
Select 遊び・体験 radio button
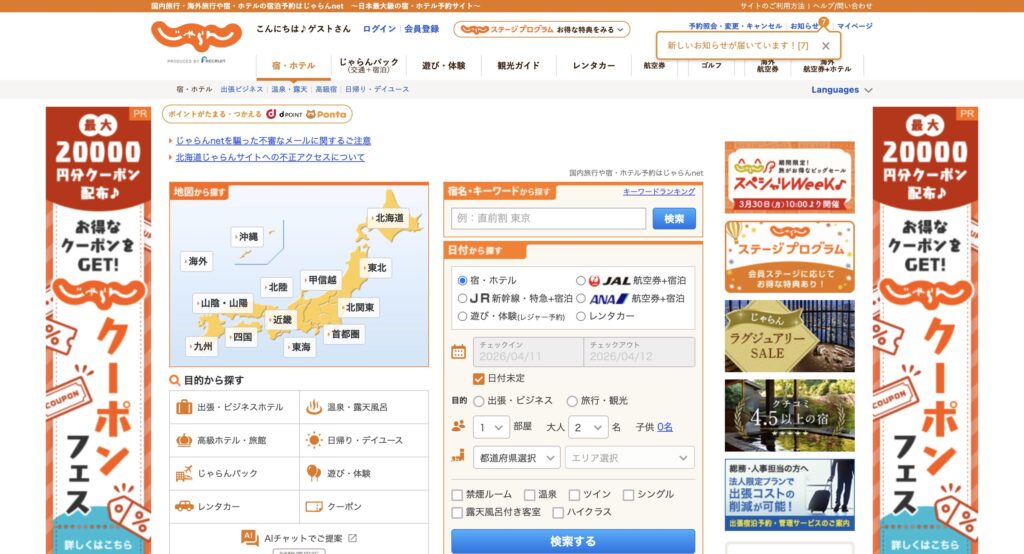(462, 316)
